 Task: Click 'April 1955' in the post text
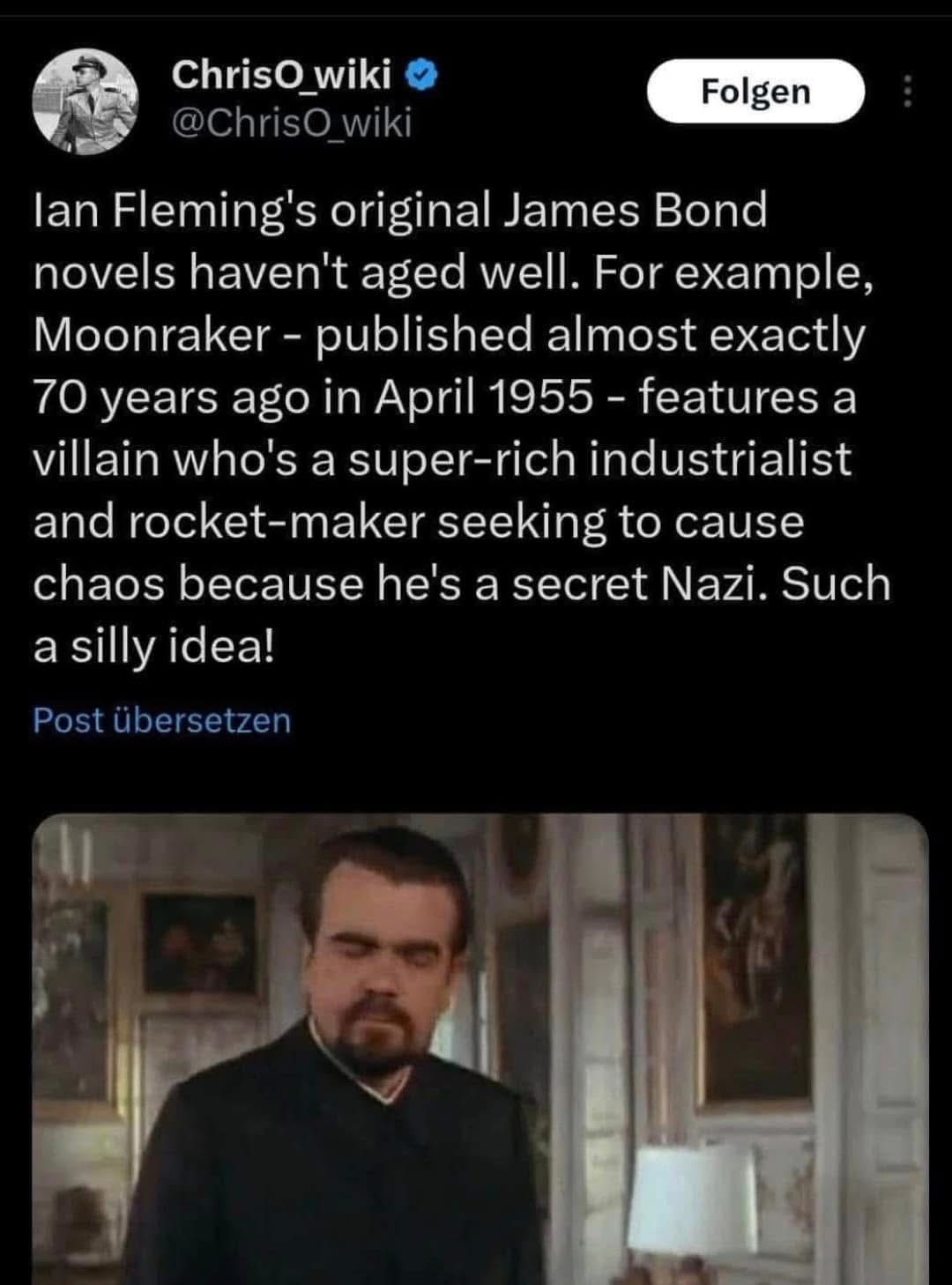click(484, 397)
